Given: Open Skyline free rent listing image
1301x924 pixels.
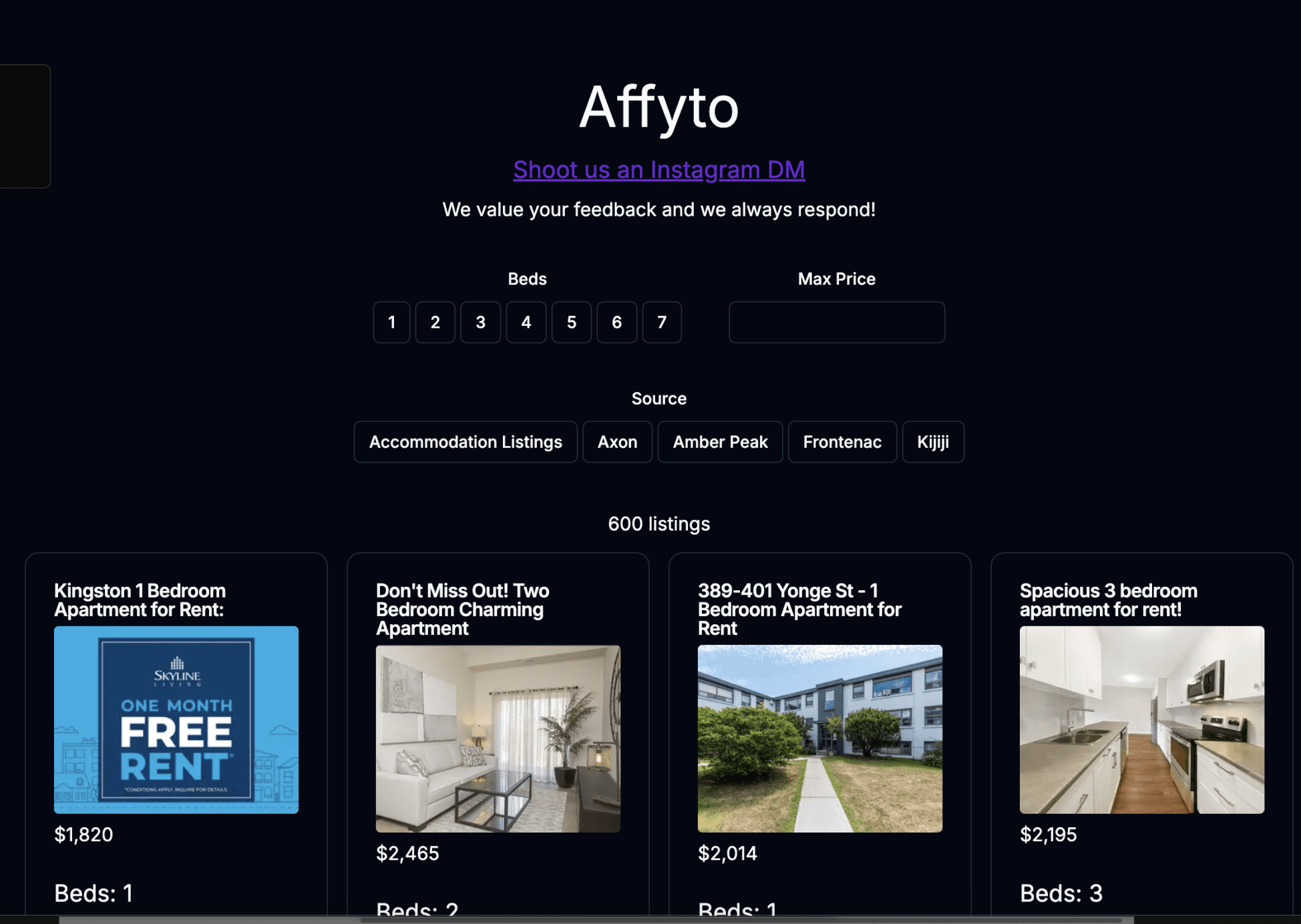Looking at the screenshot, I should point(176,719).
